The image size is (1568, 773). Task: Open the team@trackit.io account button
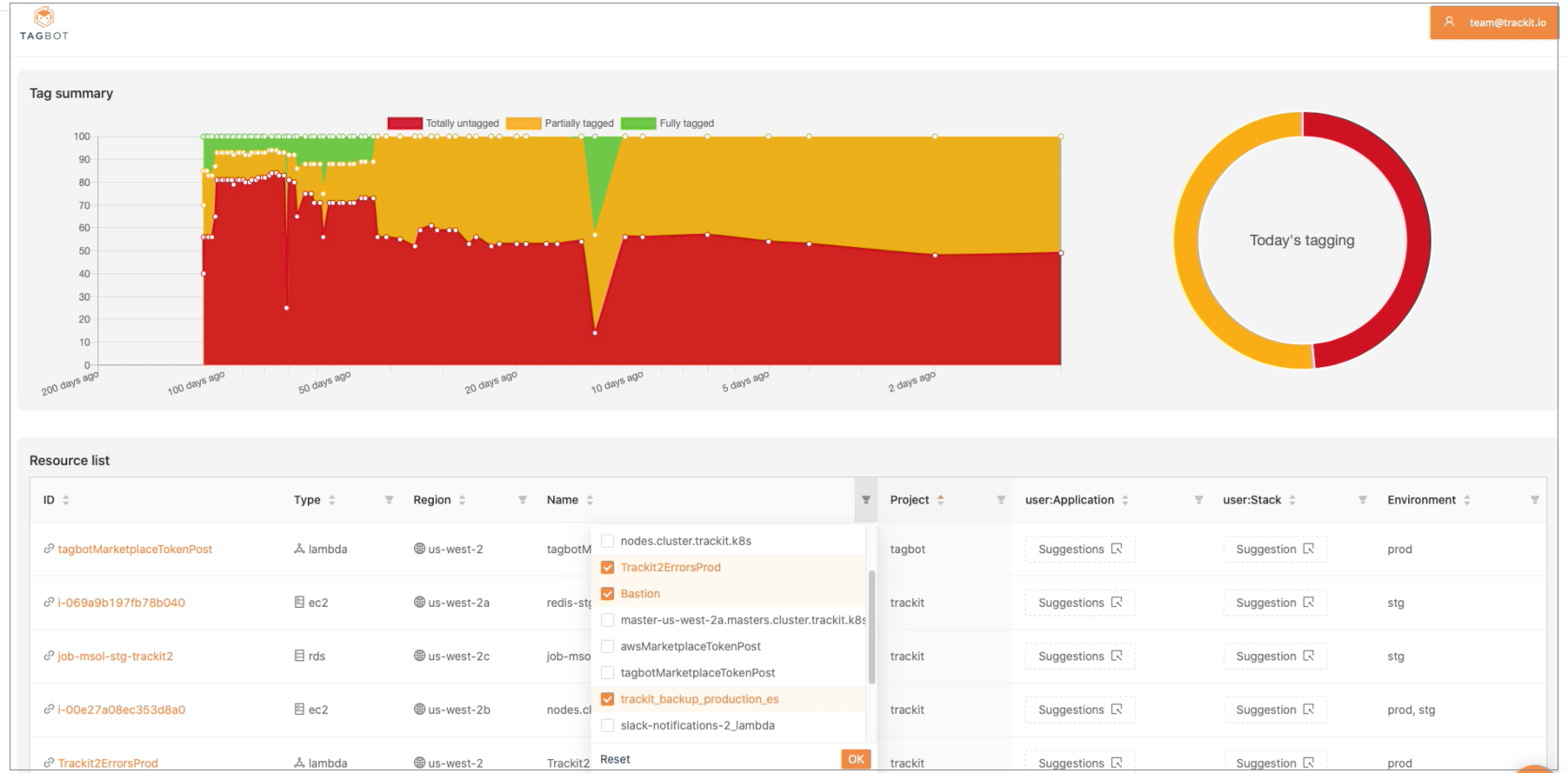pyautogui.click(x=1494, y=23)
